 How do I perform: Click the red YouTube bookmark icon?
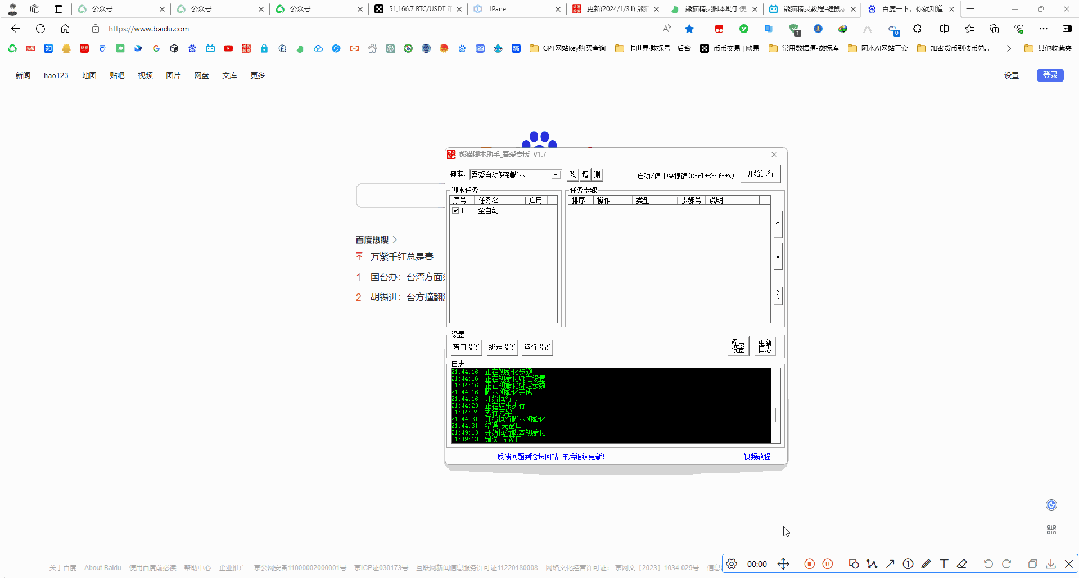click(x=227, y=49)
